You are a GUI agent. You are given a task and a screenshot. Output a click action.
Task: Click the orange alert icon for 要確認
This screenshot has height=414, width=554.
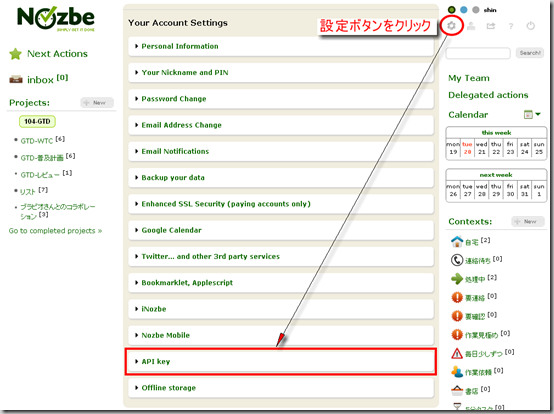457,316
